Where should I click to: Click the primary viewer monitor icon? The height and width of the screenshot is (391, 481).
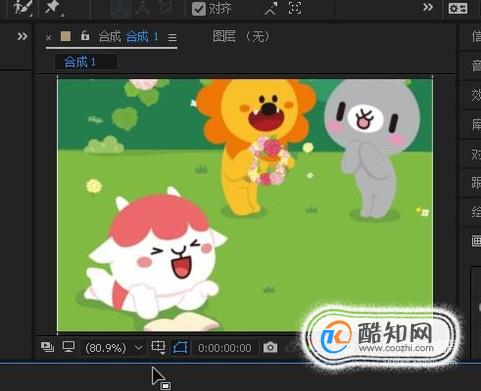click(x=69, y=347)
